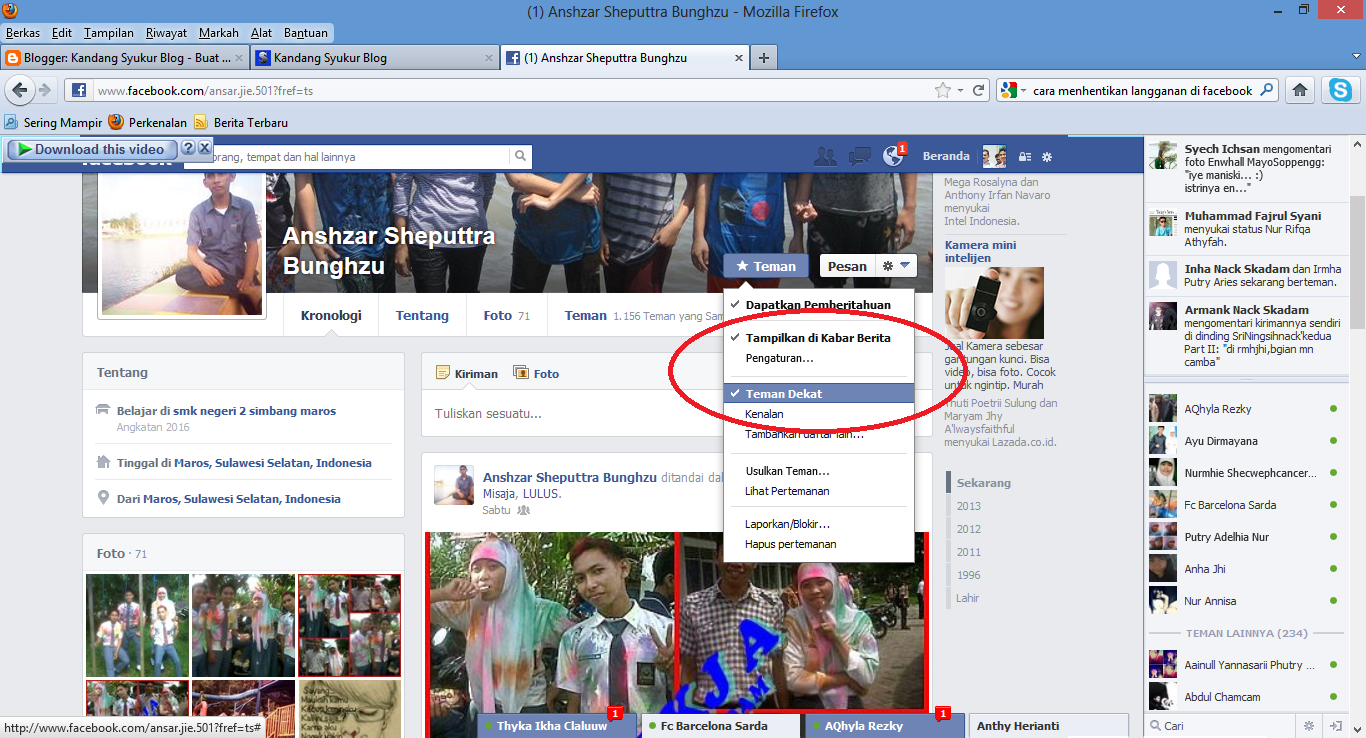
Task: Open Markah menu
Action: coord(219,33)
